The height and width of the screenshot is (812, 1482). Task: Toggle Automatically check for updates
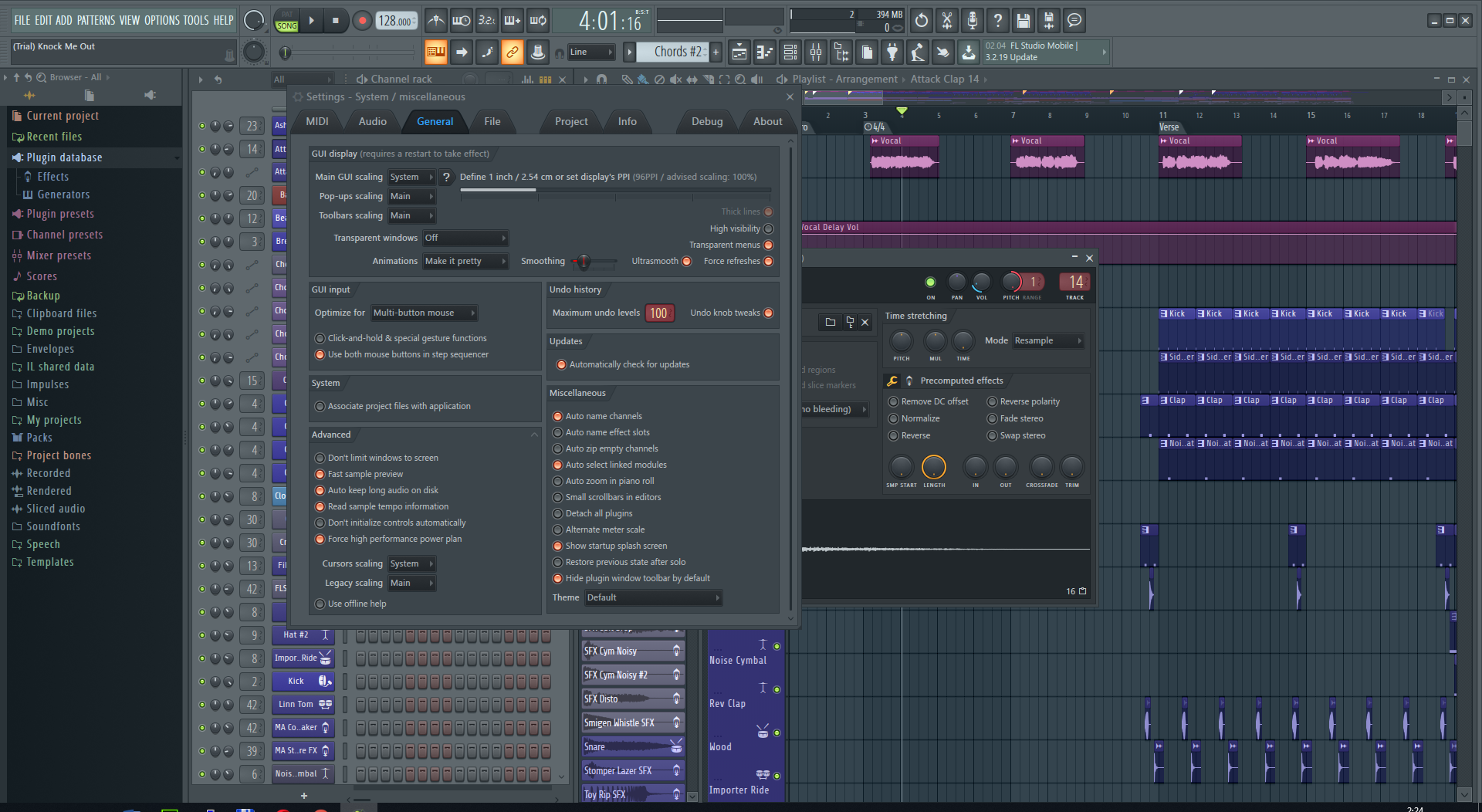coord(561,364)
